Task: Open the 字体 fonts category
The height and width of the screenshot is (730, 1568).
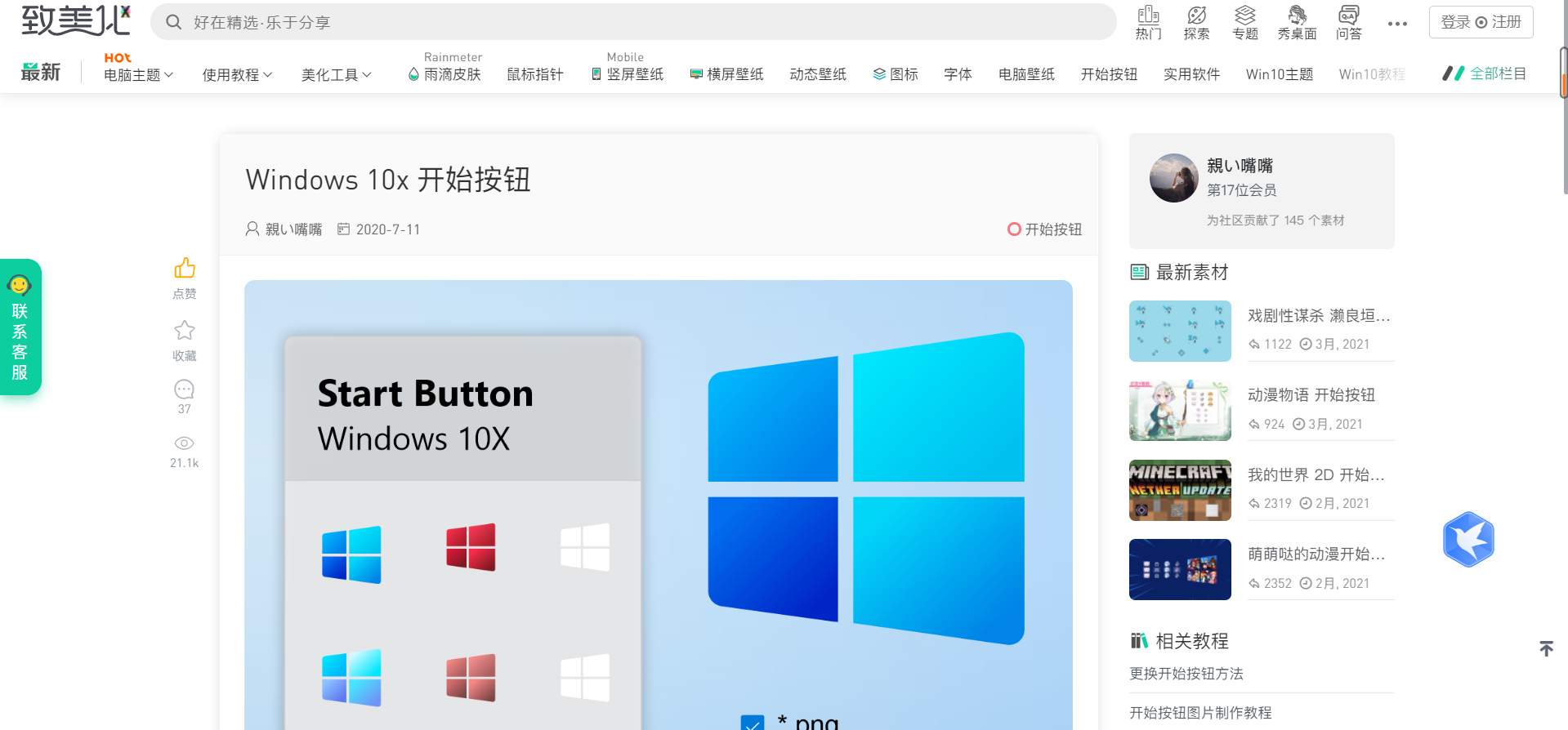Action: pyautogui.click(x=958, y=74)
